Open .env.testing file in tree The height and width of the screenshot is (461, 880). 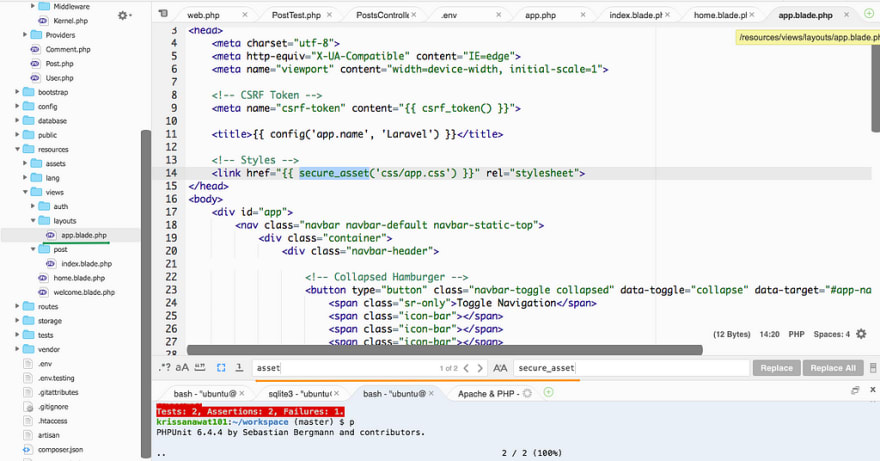pyautogui.click(x=56, y=378)
